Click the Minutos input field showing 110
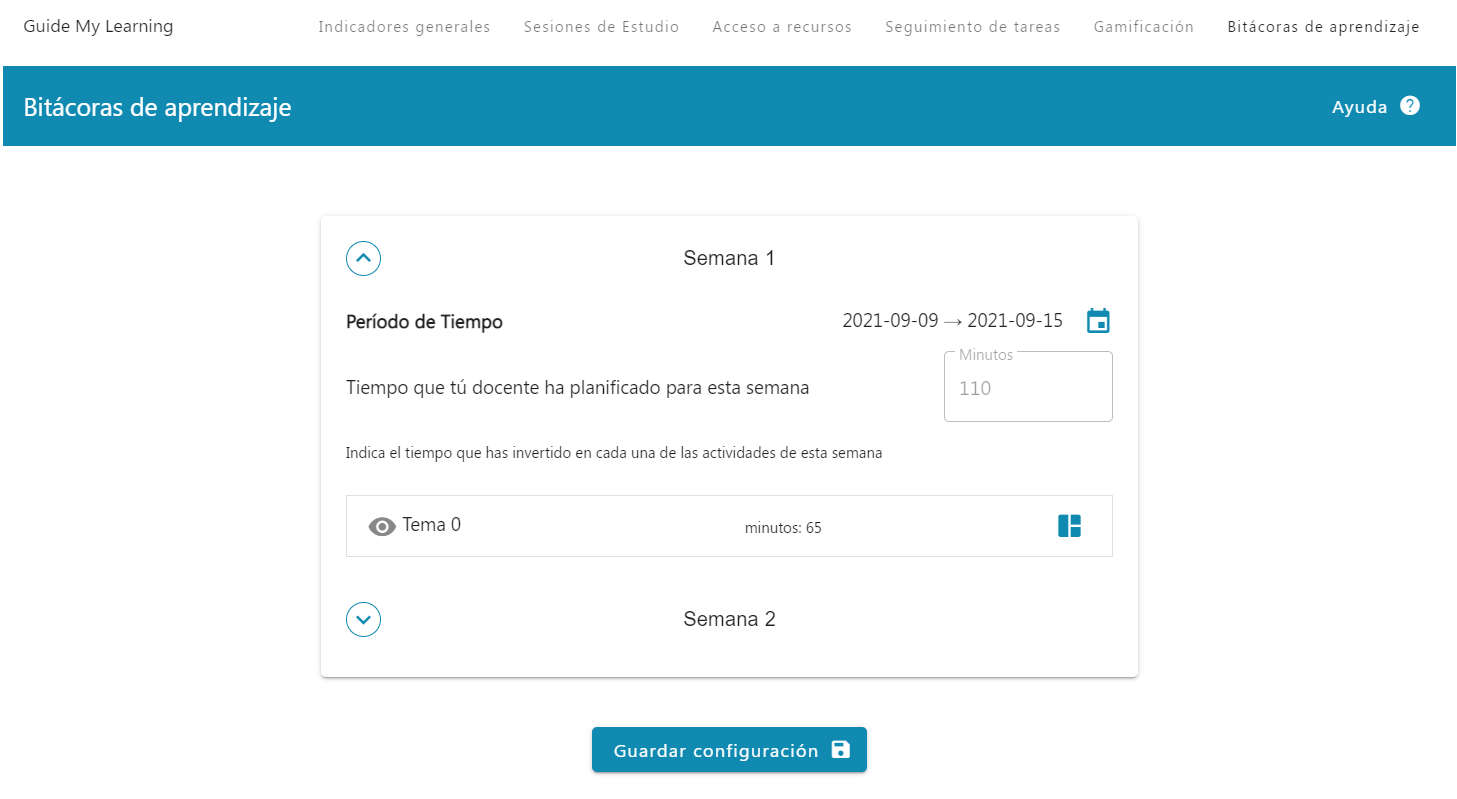This screenshot has height=799, width=1457. (x=1028, y=387)
